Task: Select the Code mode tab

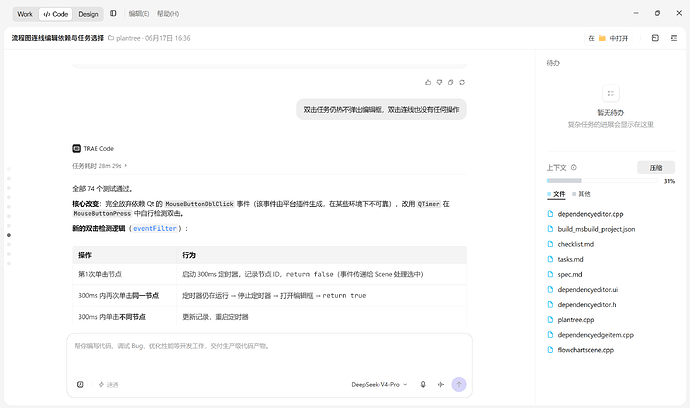Action: [56, 14]
